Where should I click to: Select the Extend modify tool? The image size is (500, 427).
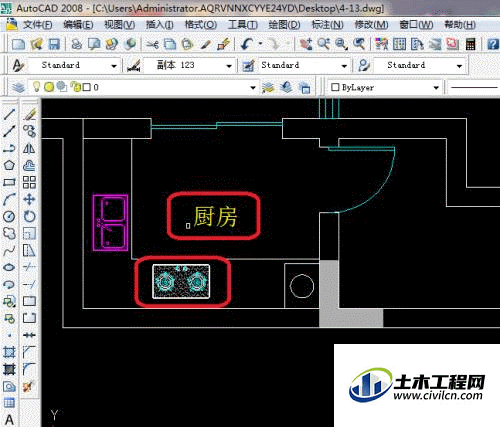click(29, 284)
